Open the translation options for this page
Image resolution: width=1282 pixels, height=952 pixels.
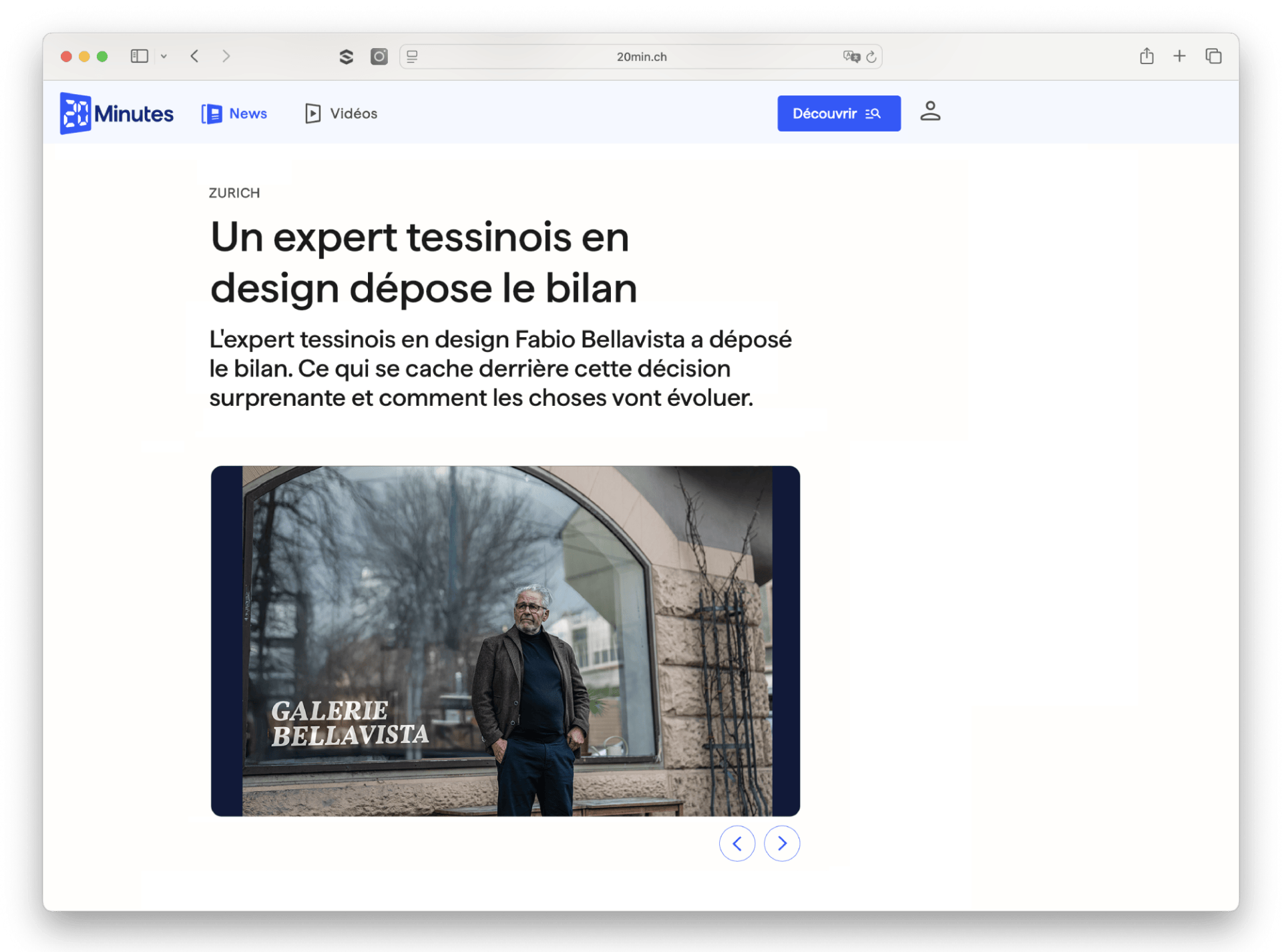click(851, 56)
